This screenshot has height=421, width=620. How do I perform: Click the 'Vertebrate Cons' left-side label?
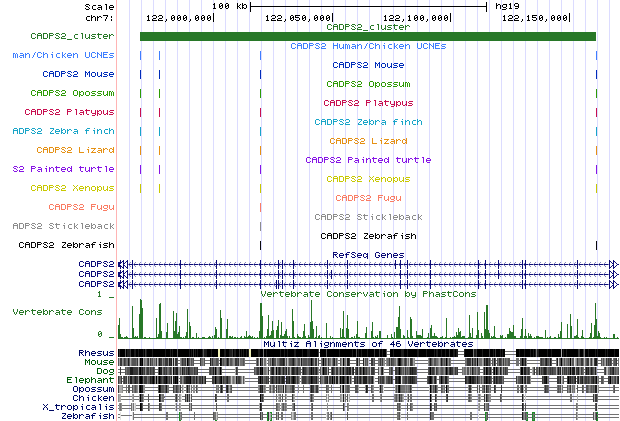click(56, 312)
